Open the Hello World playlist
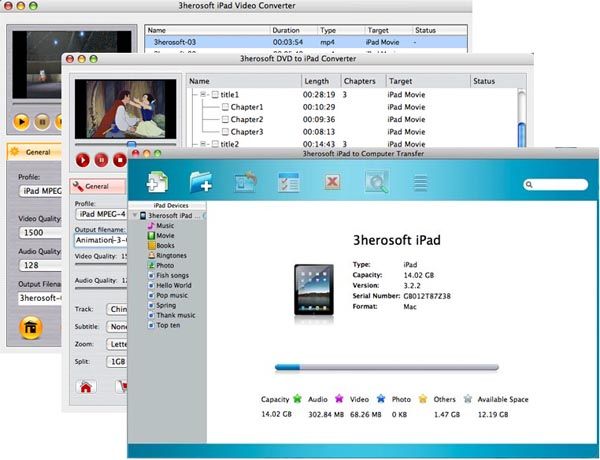This screenshot has height=460, width=600. (170, 285)
